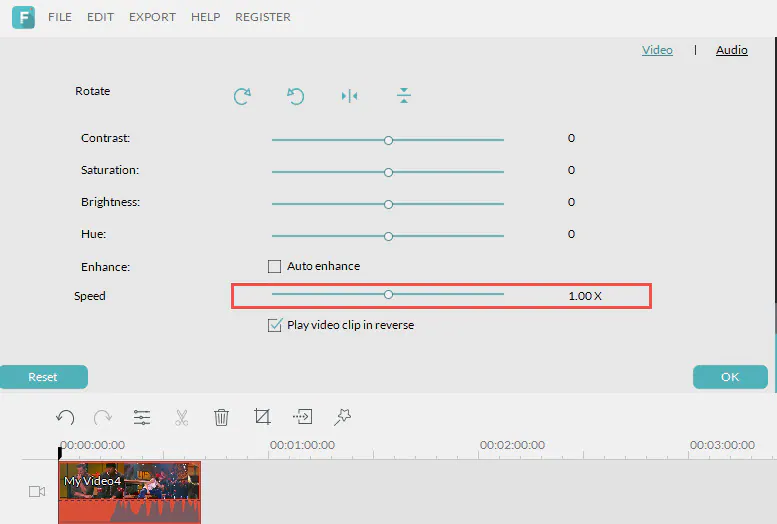
Task: Click the scissors split icon
Action: click(181, 417)
